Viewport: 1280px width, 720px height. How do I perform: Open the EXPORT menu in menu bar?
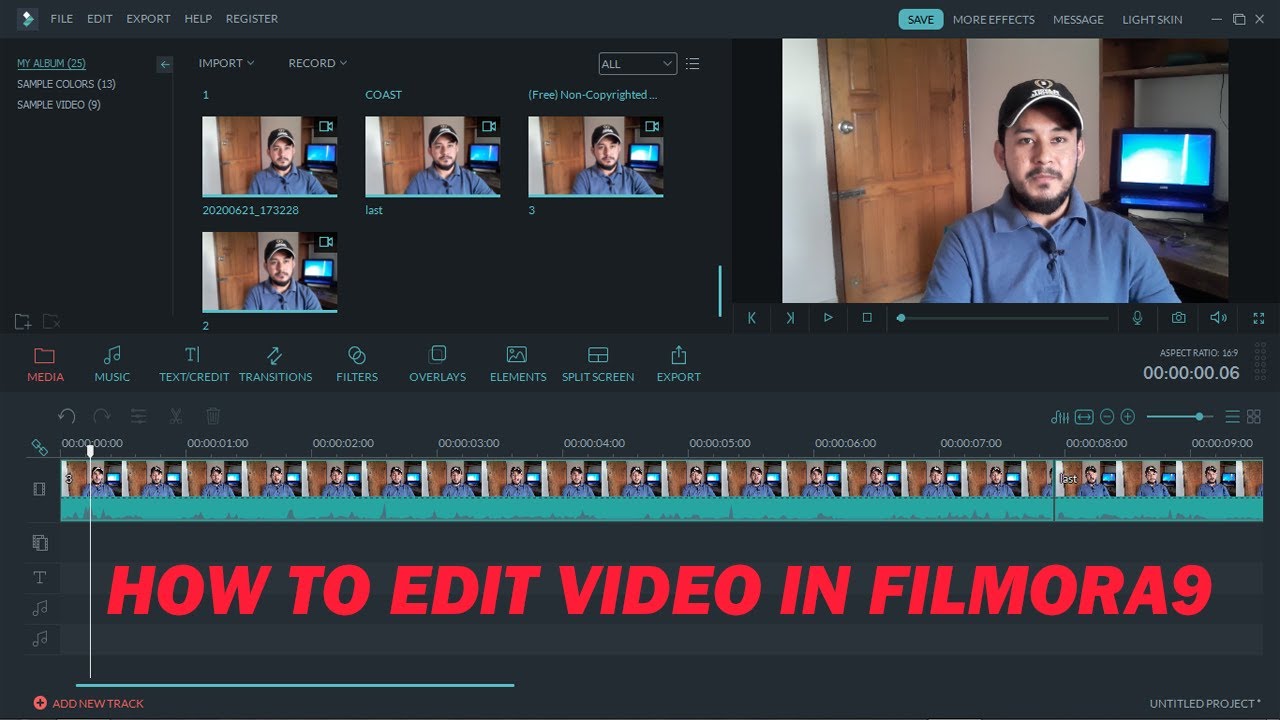[x=148, y=19]
